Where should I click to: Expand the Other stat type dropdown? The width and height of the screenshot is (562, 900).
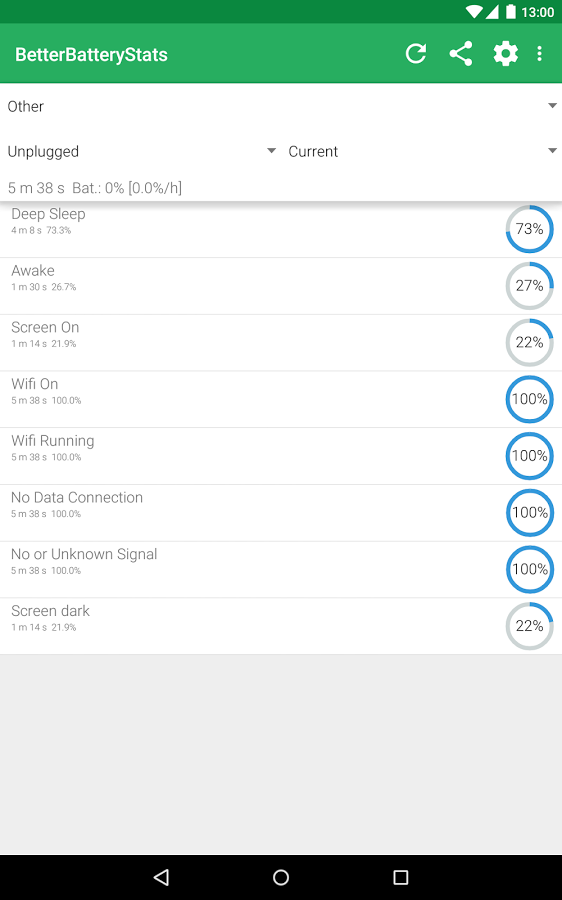coord(281,106)
